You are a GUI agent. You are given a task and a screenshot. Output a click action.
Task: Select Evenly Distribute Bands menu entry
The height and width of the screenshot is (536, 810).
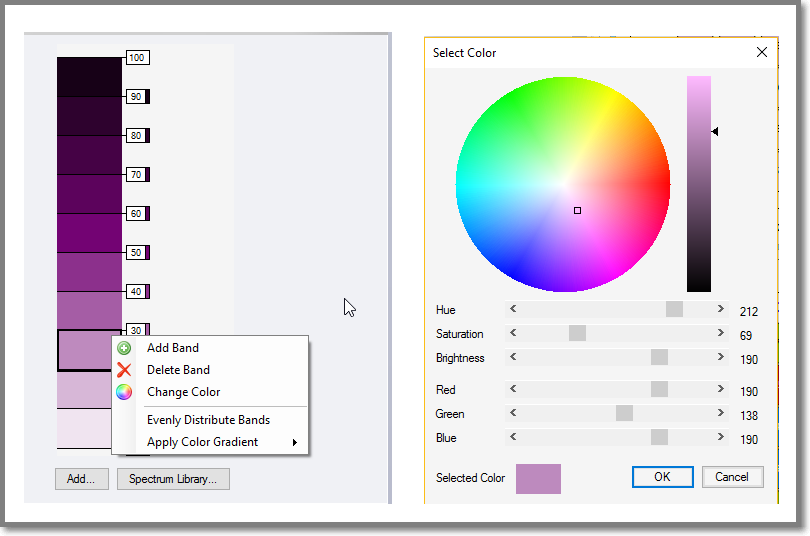(x=208, y=420)
